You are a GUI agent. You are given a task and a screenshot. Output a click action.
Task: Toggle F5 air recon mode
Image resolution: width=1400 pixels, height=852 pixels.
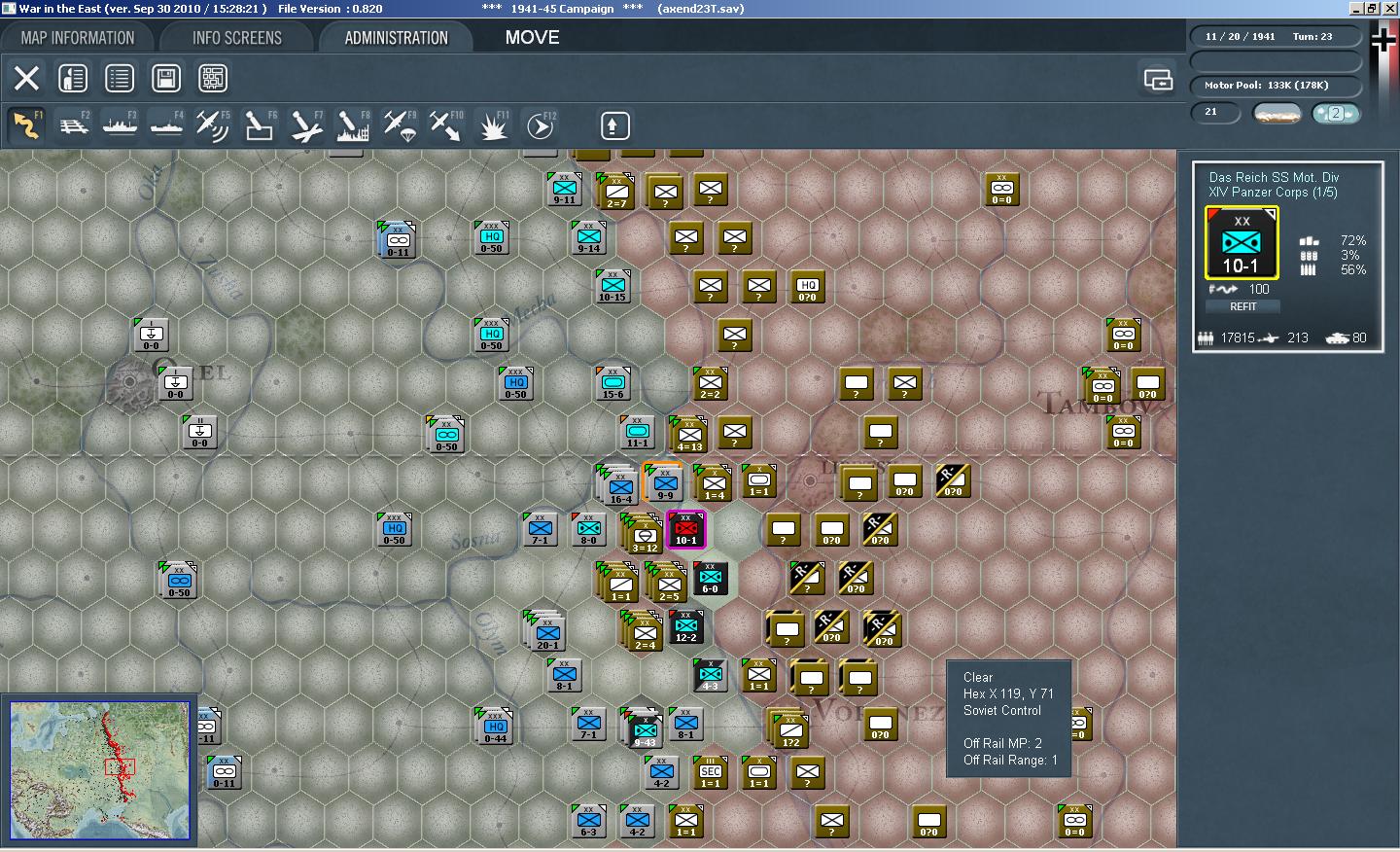click(213, 125)
